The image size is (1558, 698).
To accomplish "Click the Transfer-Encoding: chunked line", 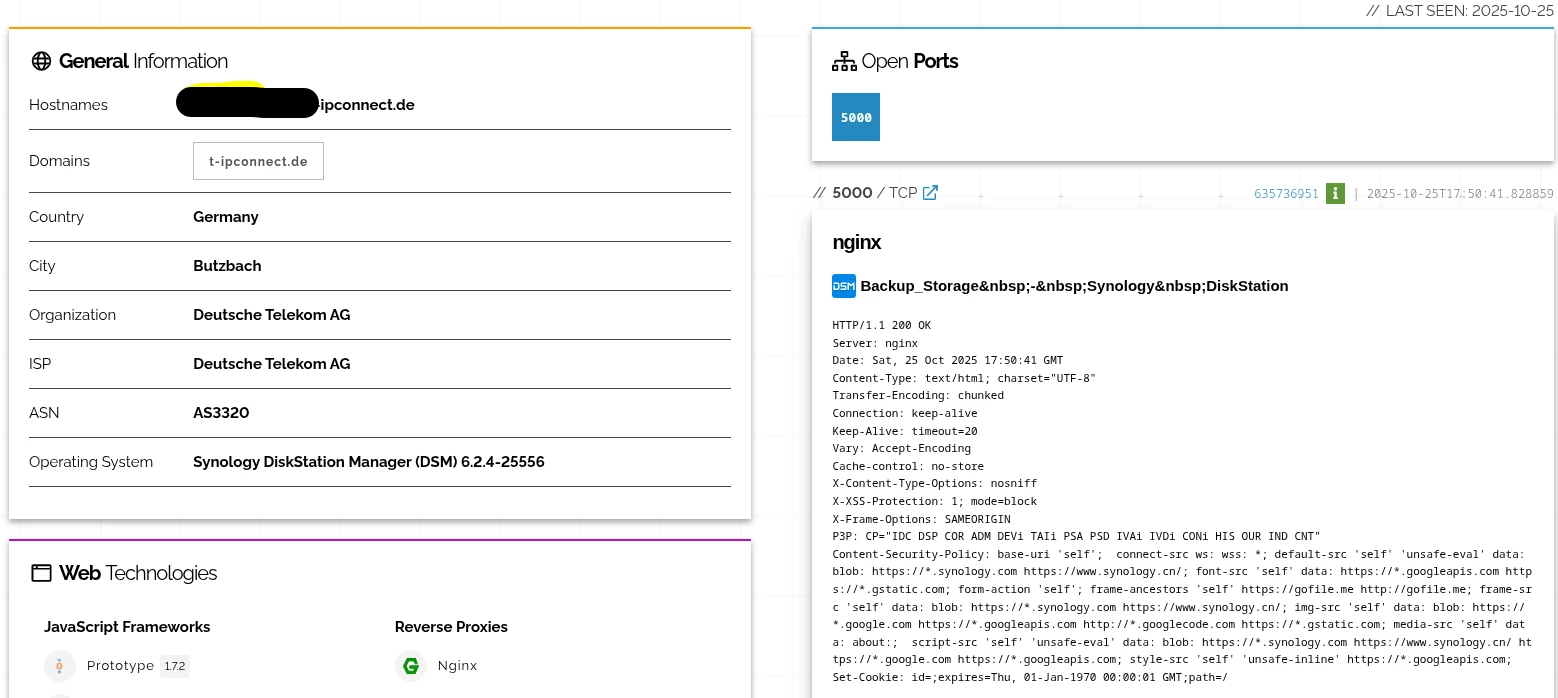I will [918, 396].
